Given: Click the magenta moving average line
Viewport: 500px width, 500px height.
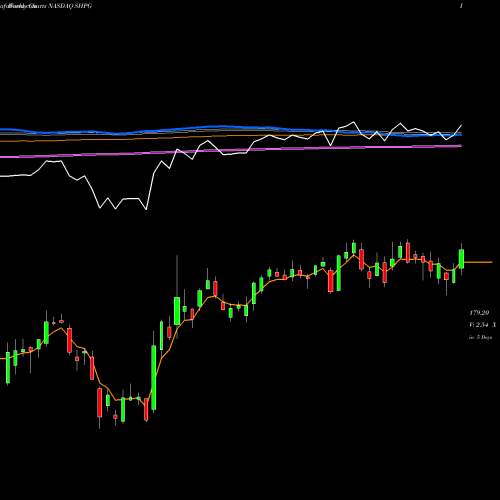Looking at the screenshot, I should (x=231, y=151).
